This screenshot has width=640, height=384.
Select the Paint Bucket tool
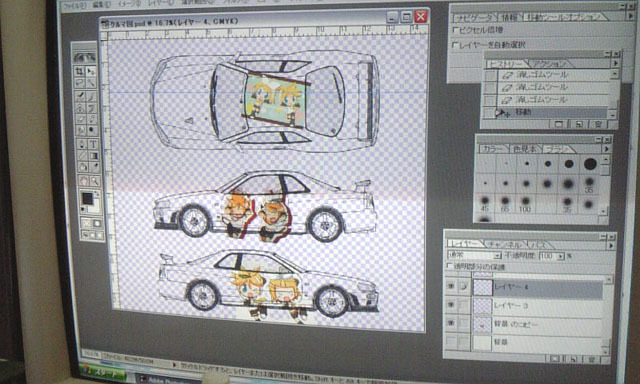point(83,167)
